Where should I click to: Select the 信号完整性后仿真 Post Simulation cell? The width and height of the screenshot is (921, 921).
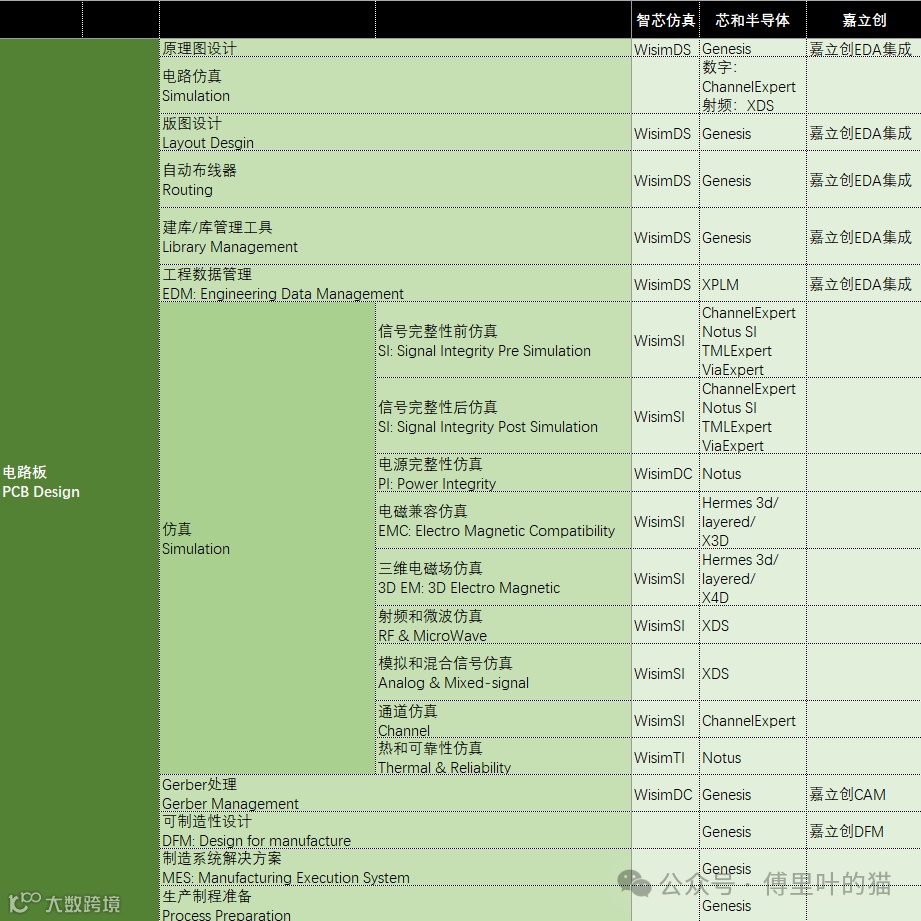tap(503, 416)
